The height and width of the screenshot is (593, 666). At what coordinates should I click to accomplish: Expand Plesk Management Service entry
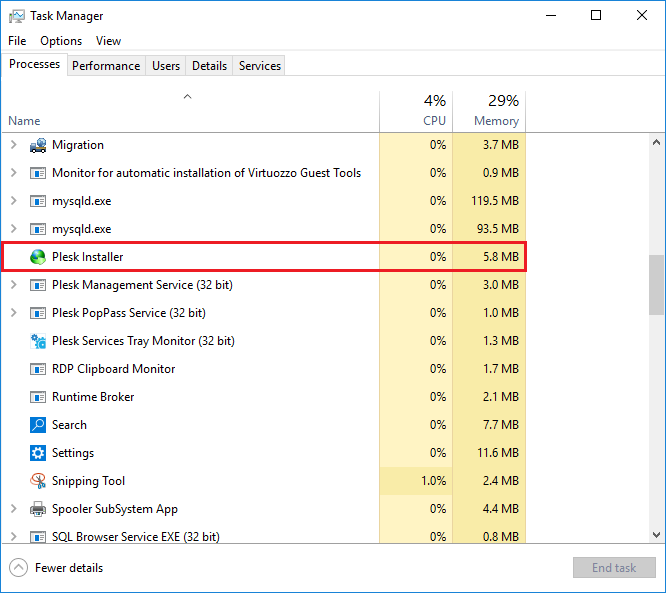point(13,285)
